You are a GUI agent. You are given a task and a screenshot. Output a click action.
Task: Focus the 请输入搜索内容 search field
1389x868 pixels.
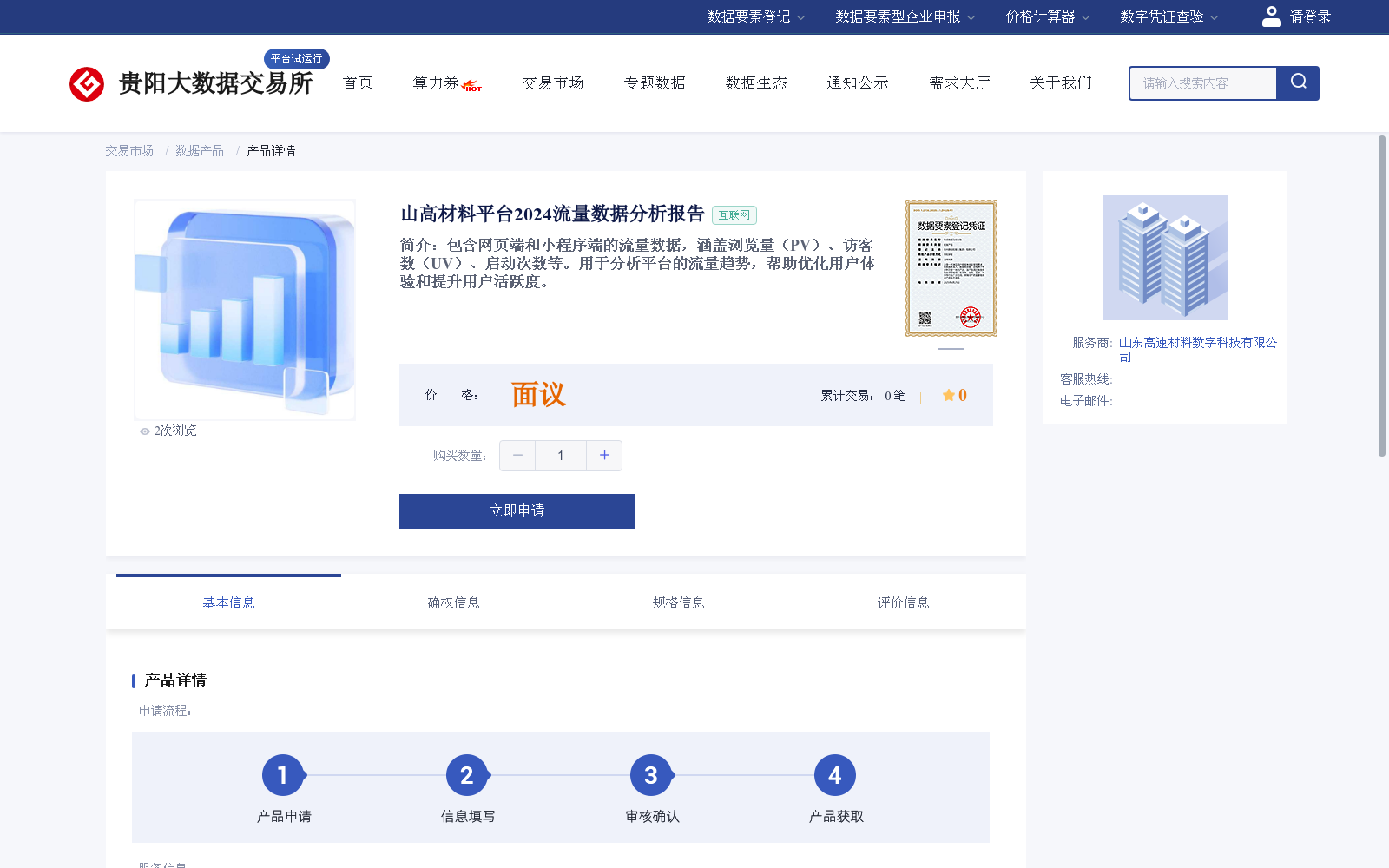point(1203,83)
